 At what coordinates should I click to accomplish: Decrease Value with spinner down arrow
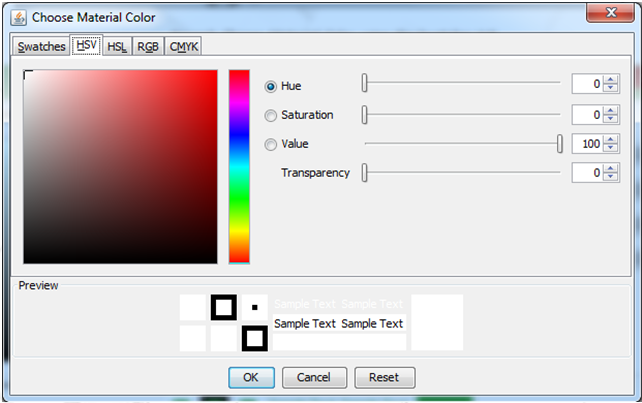[x=611, y=149]
